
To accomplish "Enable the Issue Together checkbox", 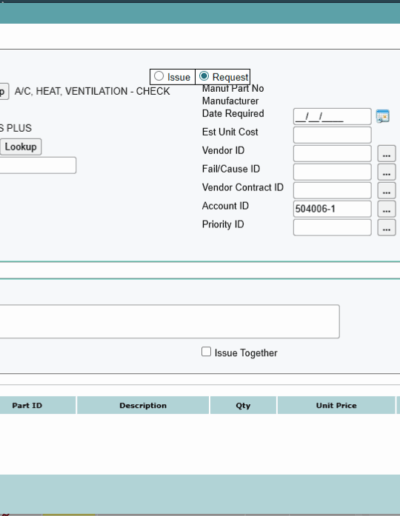I will pyautogui.click(x=206, y=352).
